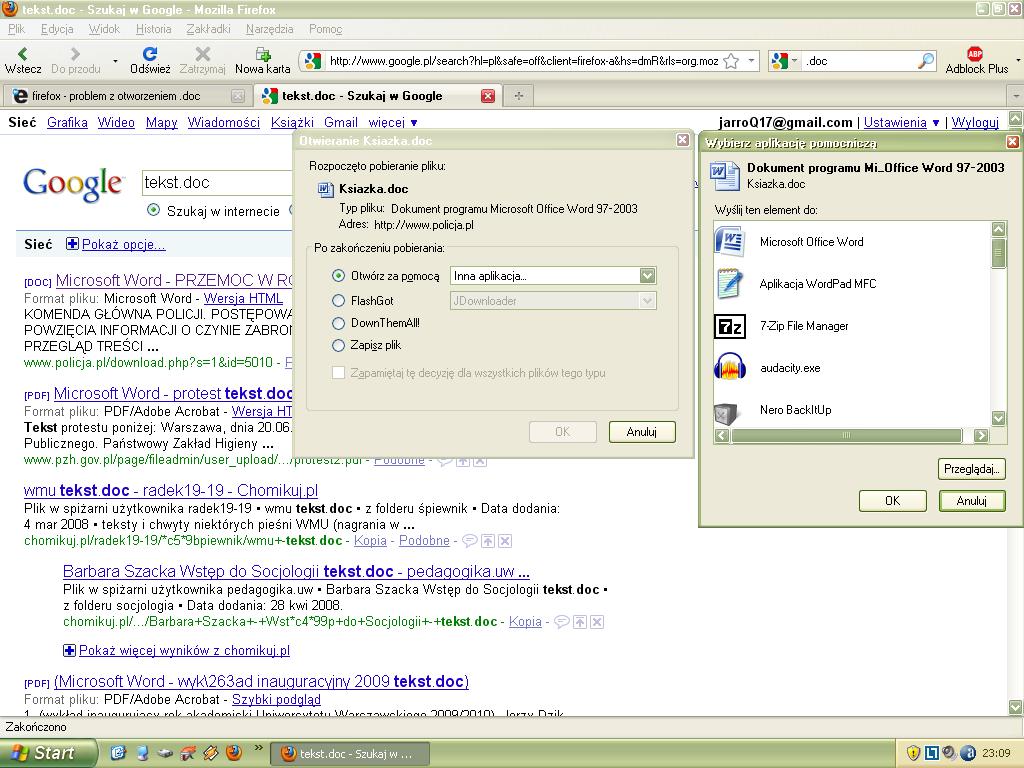This screenshot has height=768, width=1024.
Task: Click the Wstecz back arrow icon
Action: pyautogui.click(x=22, y=54)
